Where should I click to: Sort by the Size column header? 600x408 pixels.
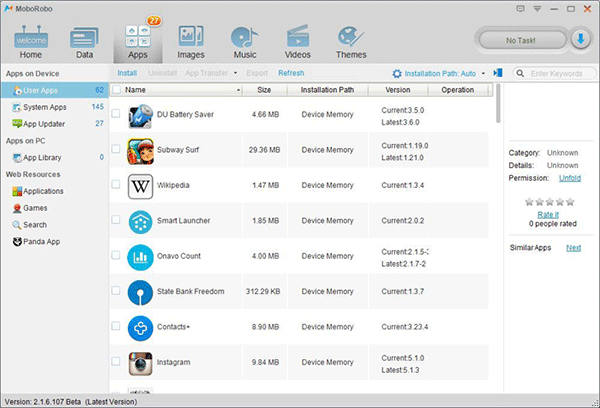pyautogui.click(x=264, y=90)
